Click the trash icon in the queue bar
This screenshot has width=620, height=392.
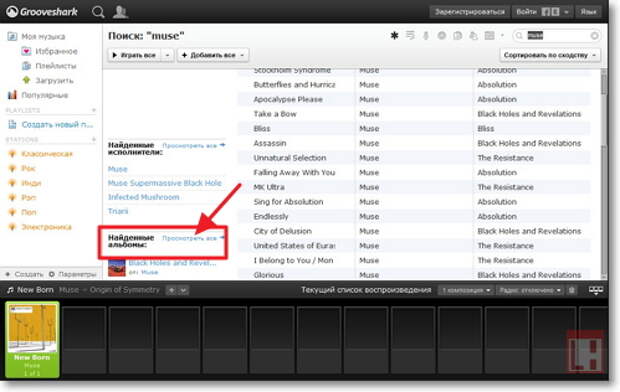tap(571, 290)
